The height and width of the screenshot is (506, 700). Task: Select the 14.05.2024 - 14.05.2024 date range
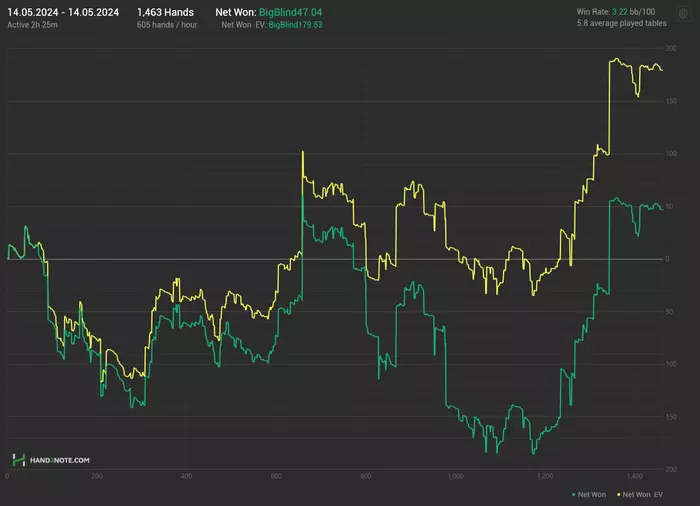click(x=63, y=12)
